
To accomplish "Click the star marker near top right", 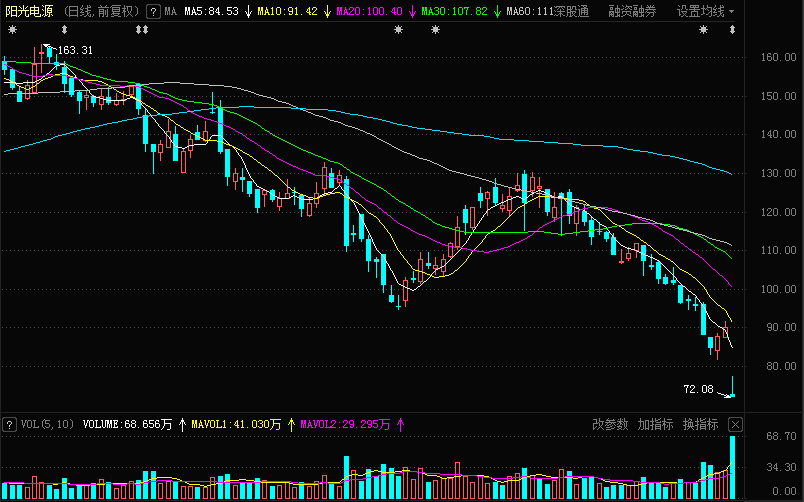I will 703,31.
